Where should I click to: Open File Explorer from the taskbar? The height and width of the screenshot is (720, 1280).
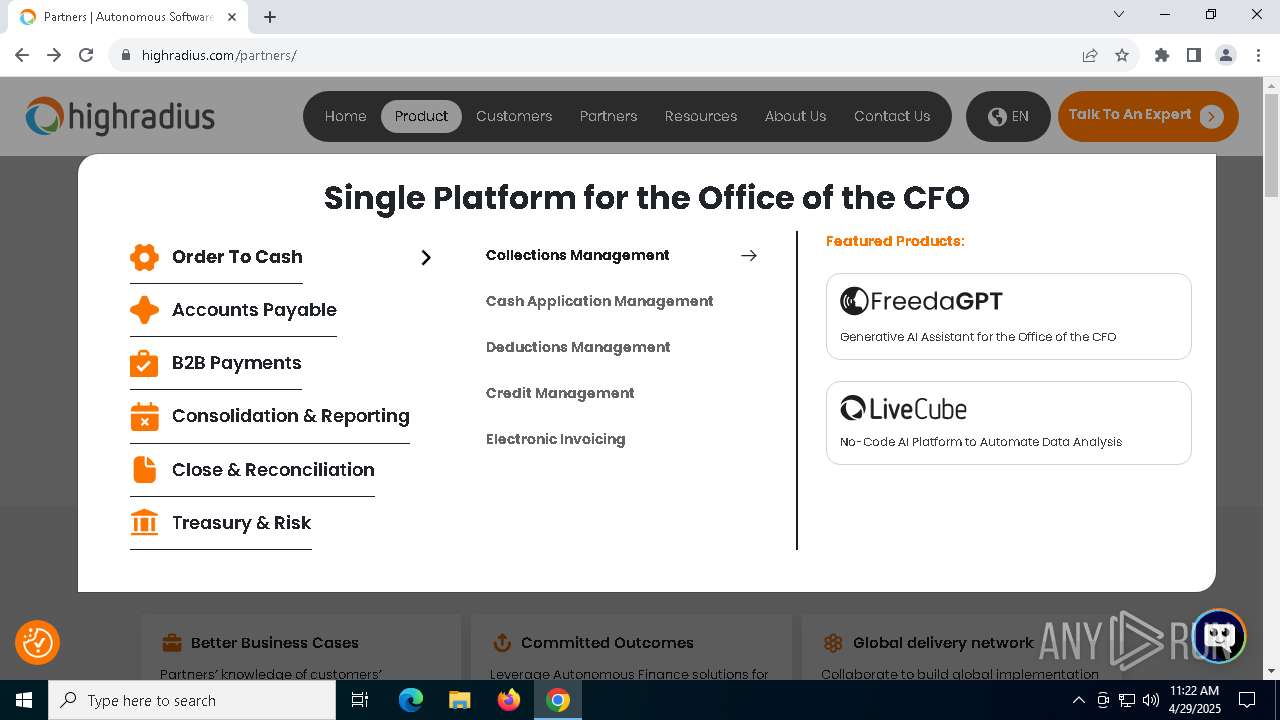(460, 700)
